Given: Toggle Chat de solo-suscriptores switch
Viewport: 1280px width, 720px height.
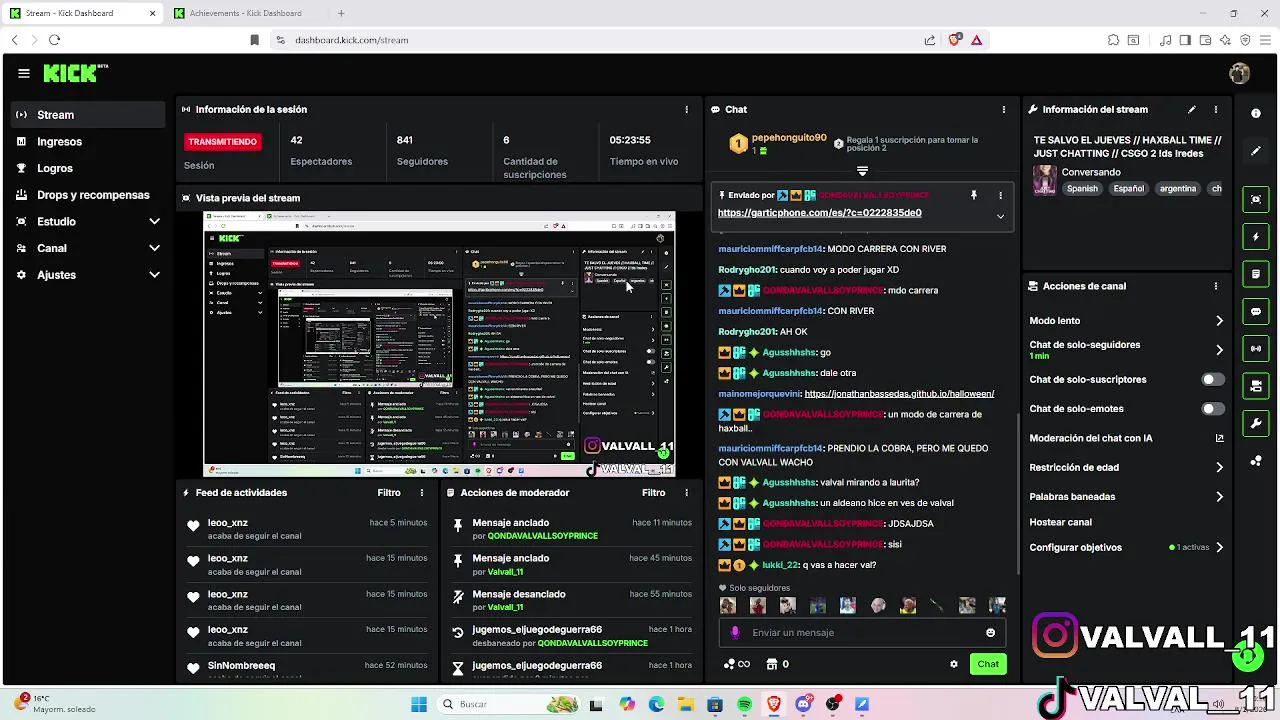Looking at the screenshot, I should tap(1213, 380).
